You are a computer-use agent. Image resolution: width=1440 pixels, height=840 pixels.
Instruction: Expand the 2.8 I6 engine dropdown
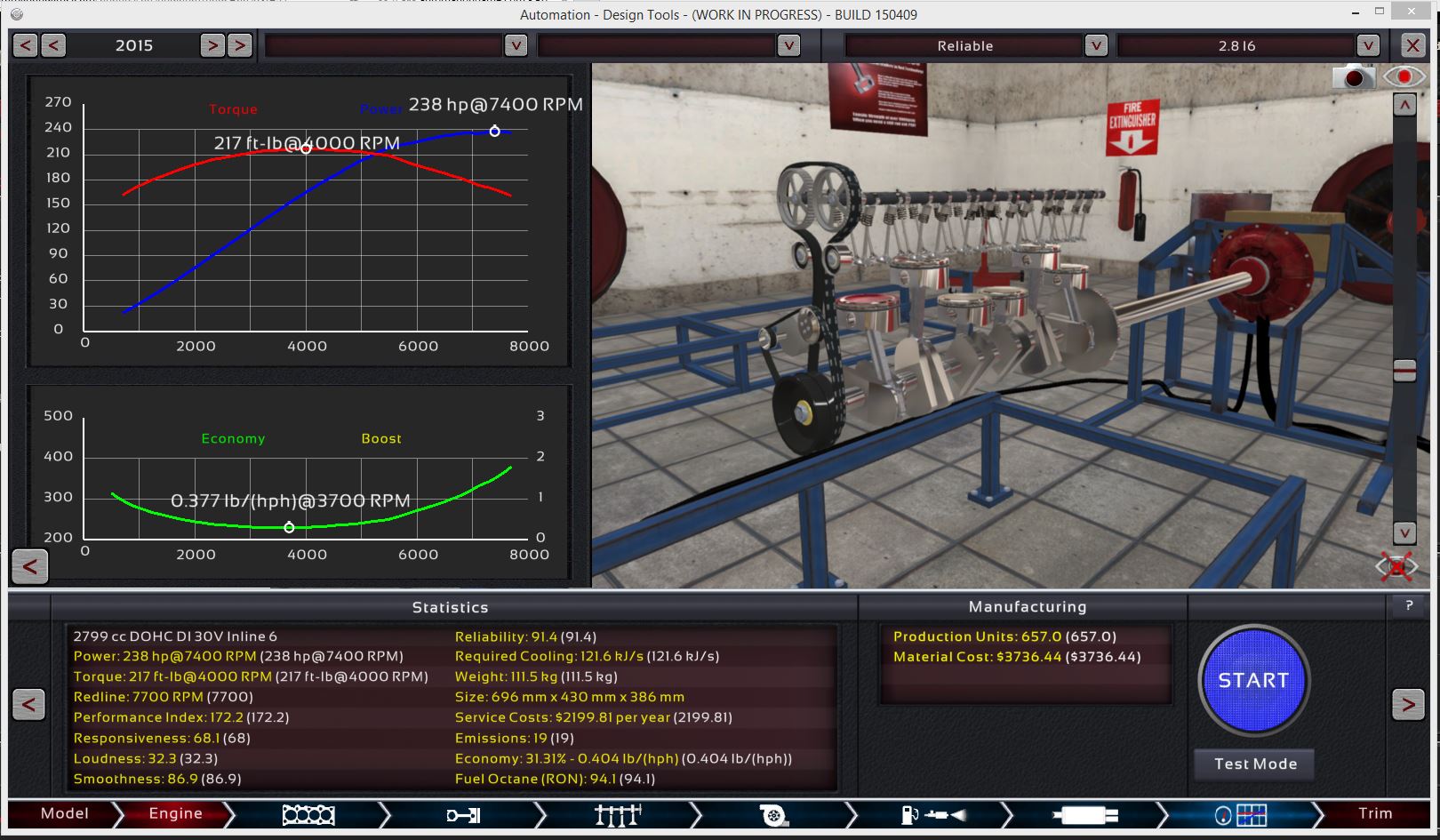pyautogui.click(x=1368, y=45)
